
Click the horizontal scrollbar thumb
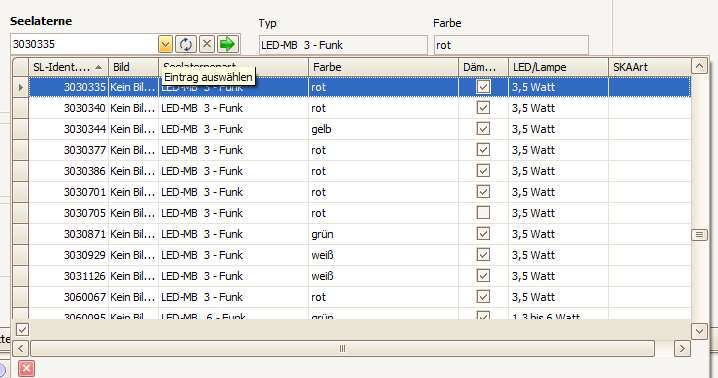click(342, 349)
